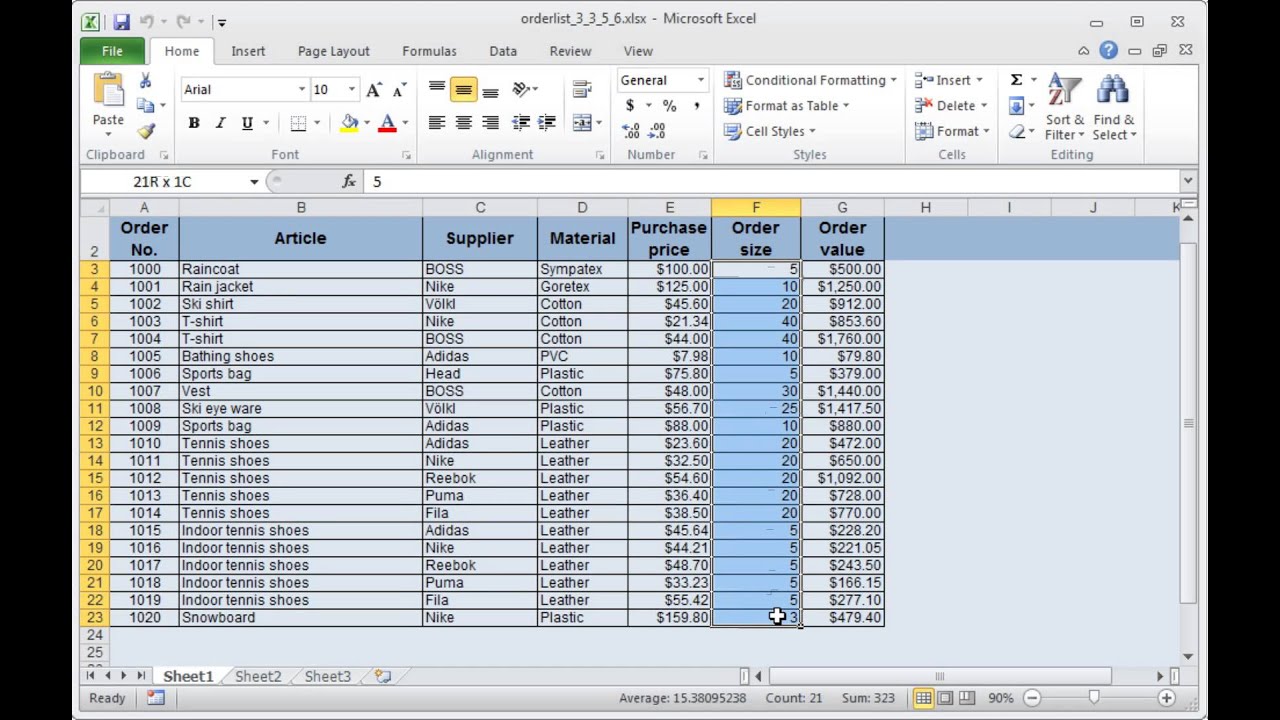Click the Decrease Indent icon
Screen dimensions: 1280x720
(520, 123)
